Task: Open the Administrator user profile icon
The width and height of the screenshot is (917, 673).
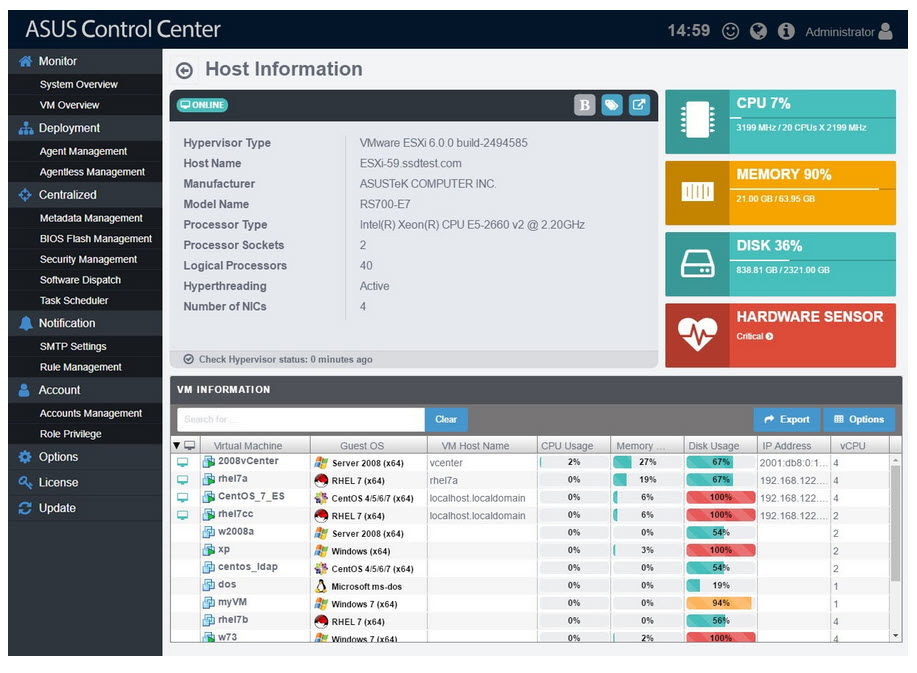Action: click(x=885, y=31)
